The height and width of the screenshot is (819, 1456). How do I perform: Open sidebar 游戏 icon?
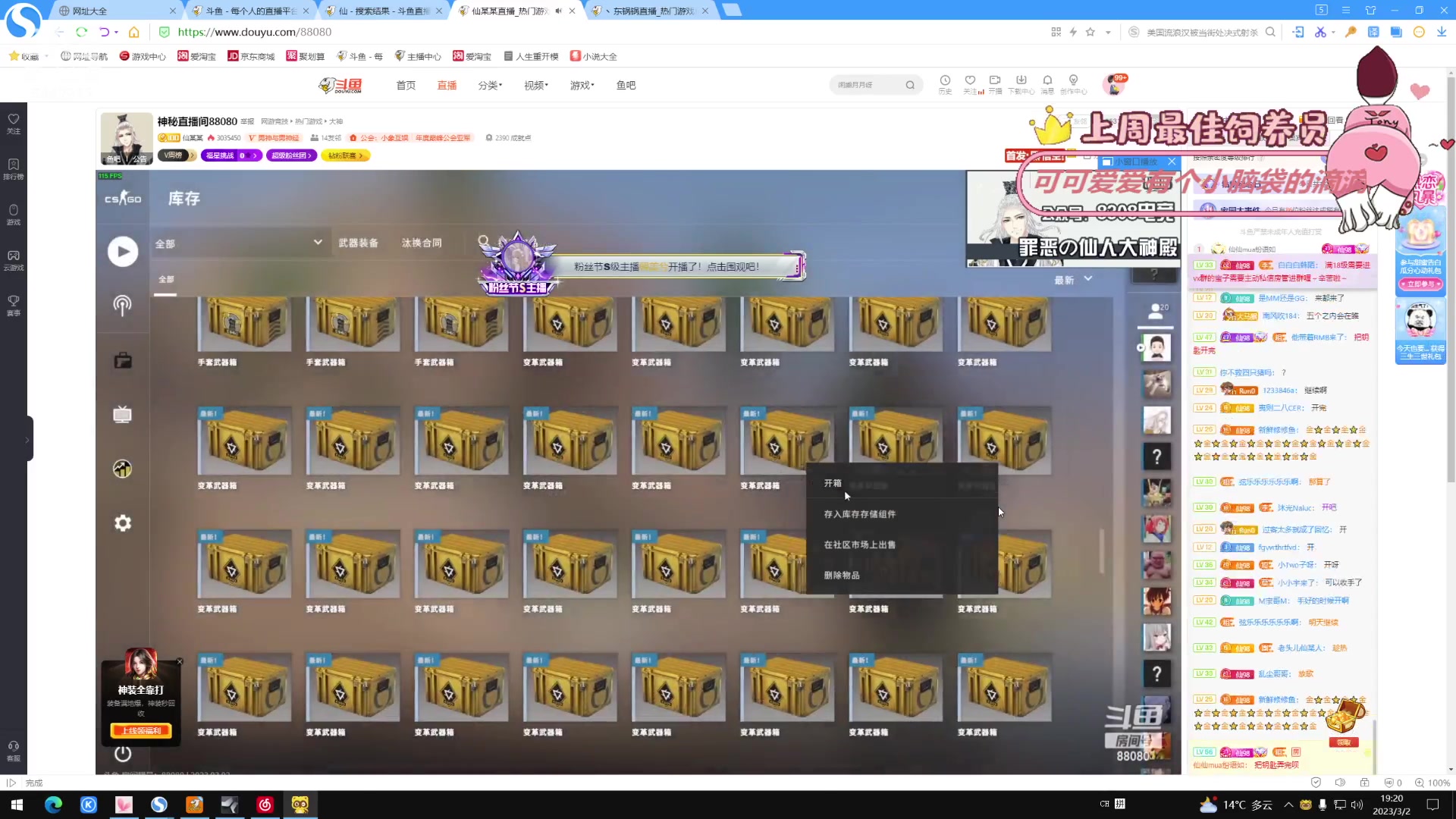(x=14, y=215)
